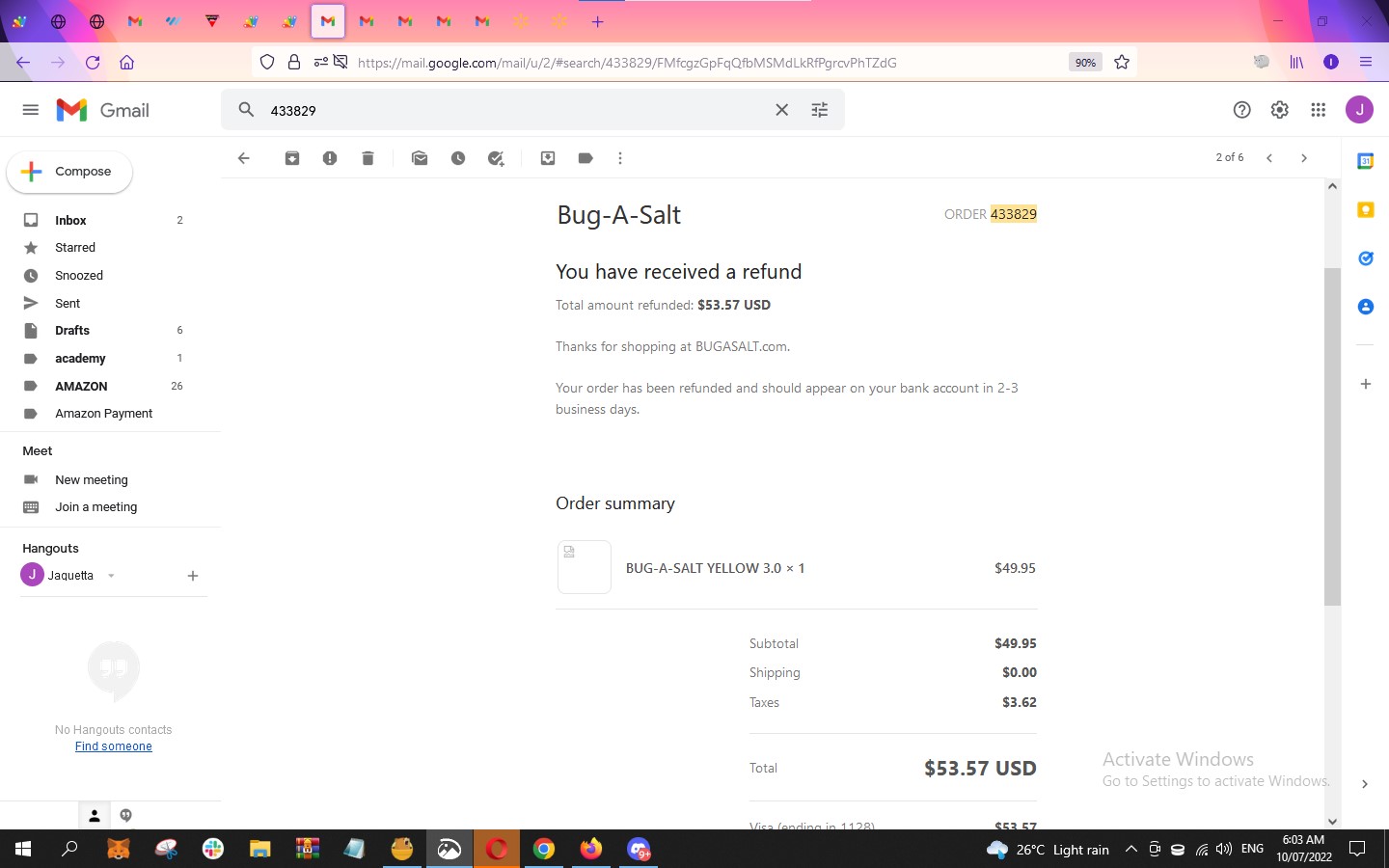Click the search magnifier in Gmail

(247, 110)
